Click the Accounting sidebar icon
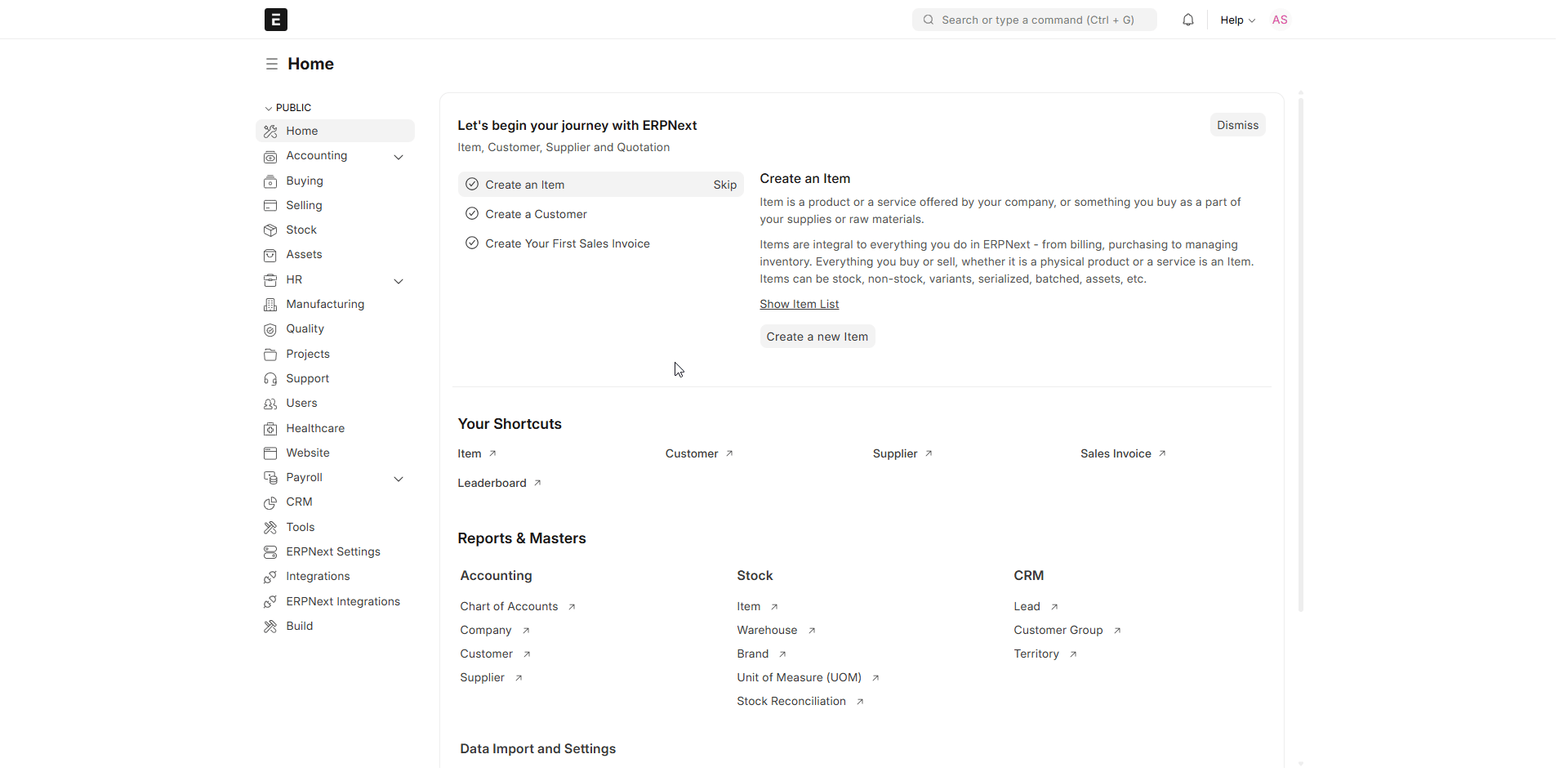The image size is (1568, 772). tap(270, 157)
